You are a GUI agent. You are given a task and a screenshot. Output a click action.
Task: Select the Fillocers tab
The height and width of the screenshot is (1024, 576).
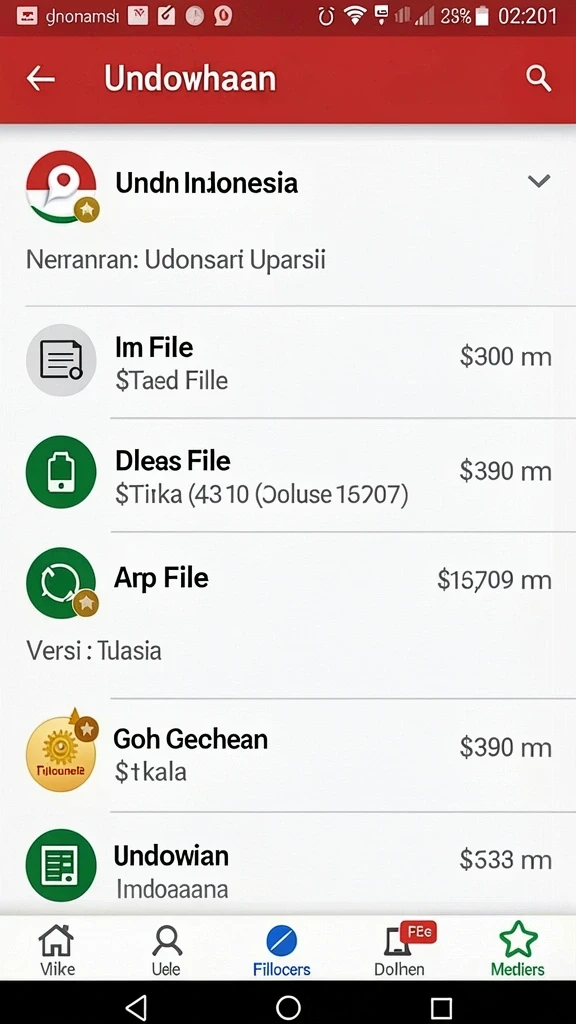[x=281, y=950]
